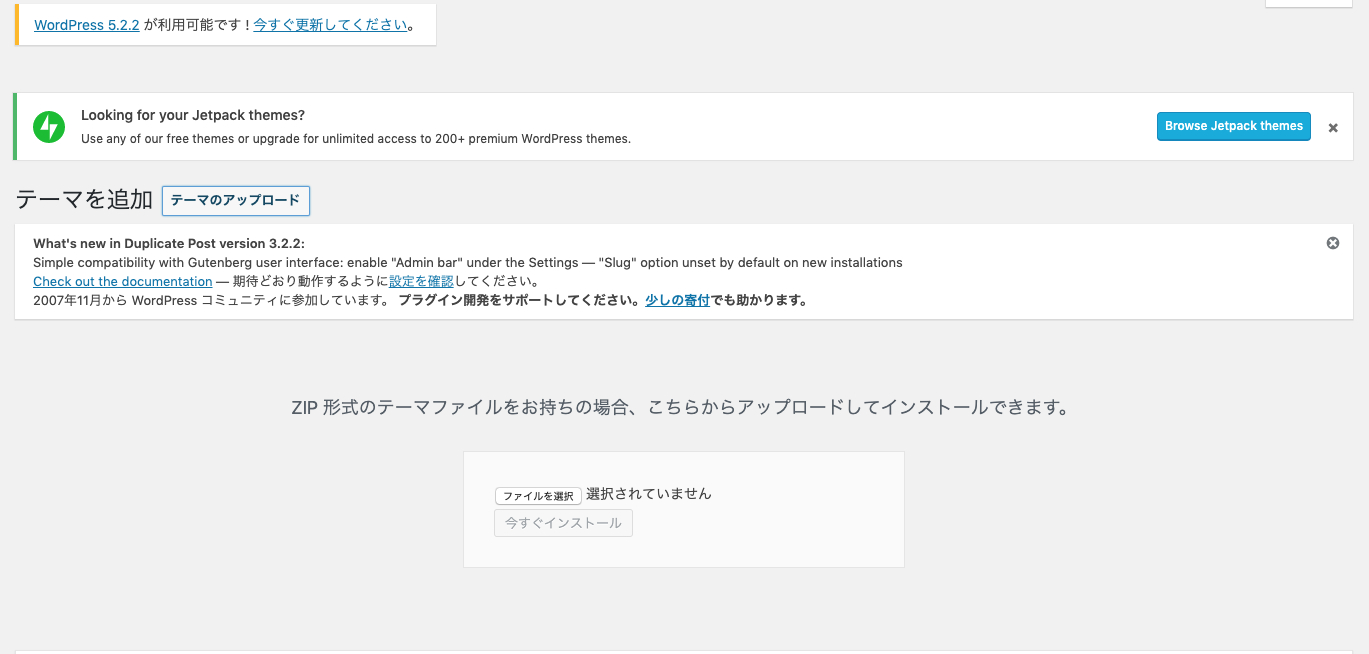Click the テーマを追加 page heading

point(84,200)
